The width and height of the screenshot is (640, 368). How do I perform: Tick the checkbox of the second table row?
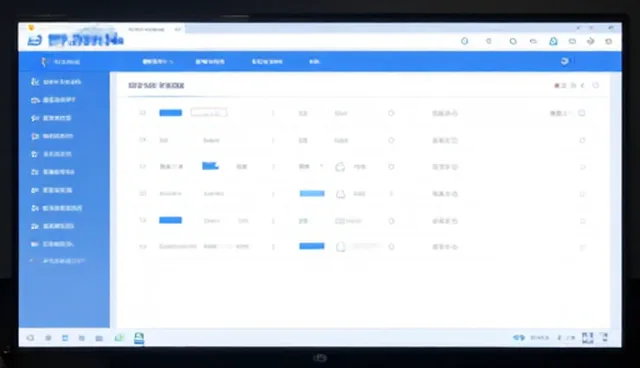click(142, 140)
